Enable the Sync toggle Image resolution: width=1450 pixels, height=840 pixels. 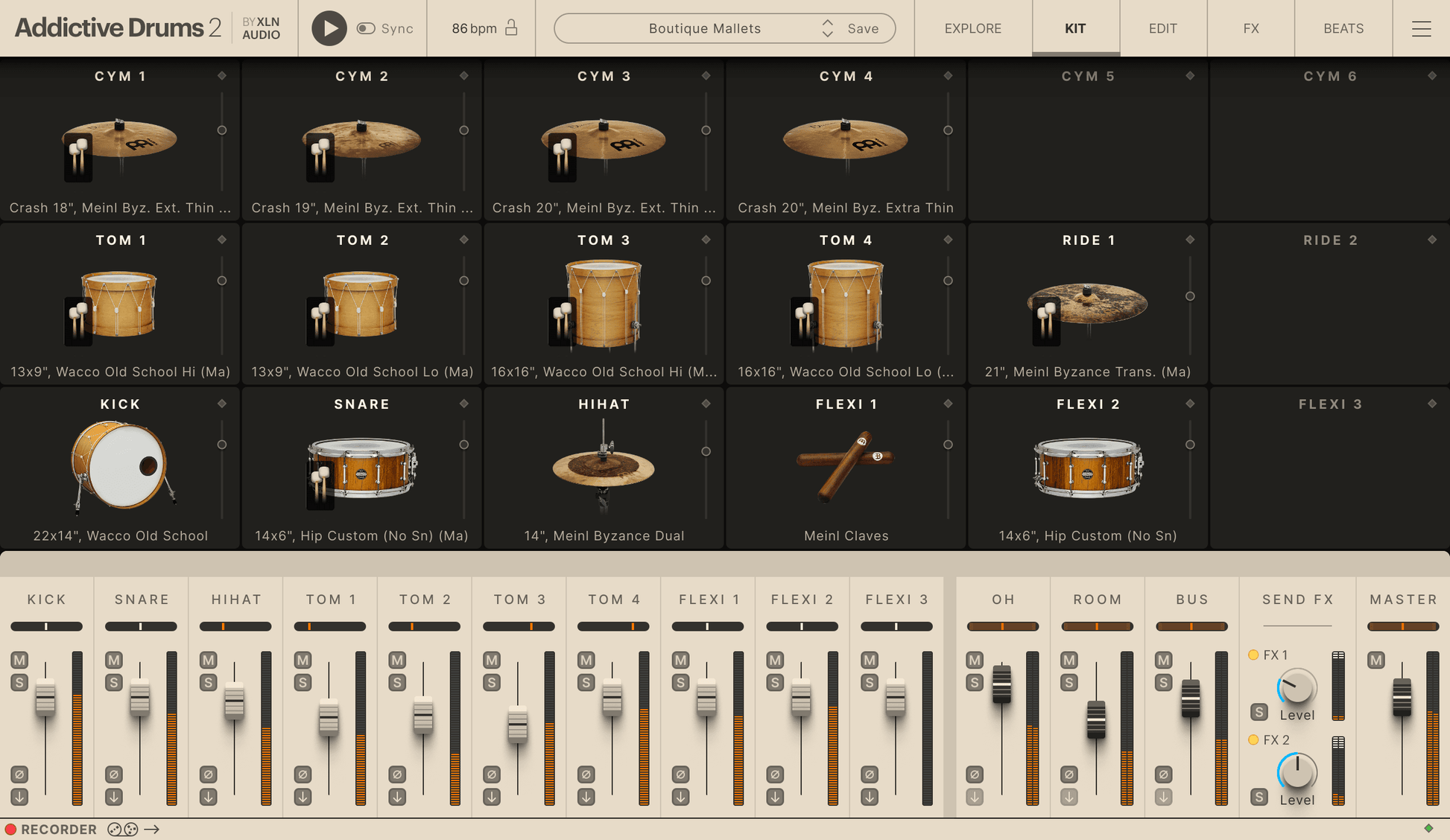pyautogui.click(x=365, y=28)
